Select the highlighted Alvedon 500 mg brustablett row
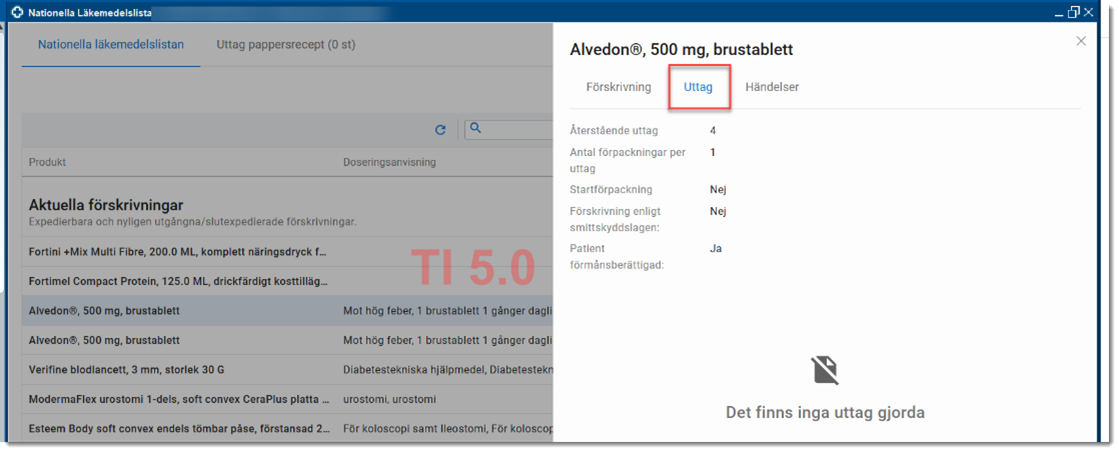Viewport: 1119px width, 452px height. tap(288, 311)
